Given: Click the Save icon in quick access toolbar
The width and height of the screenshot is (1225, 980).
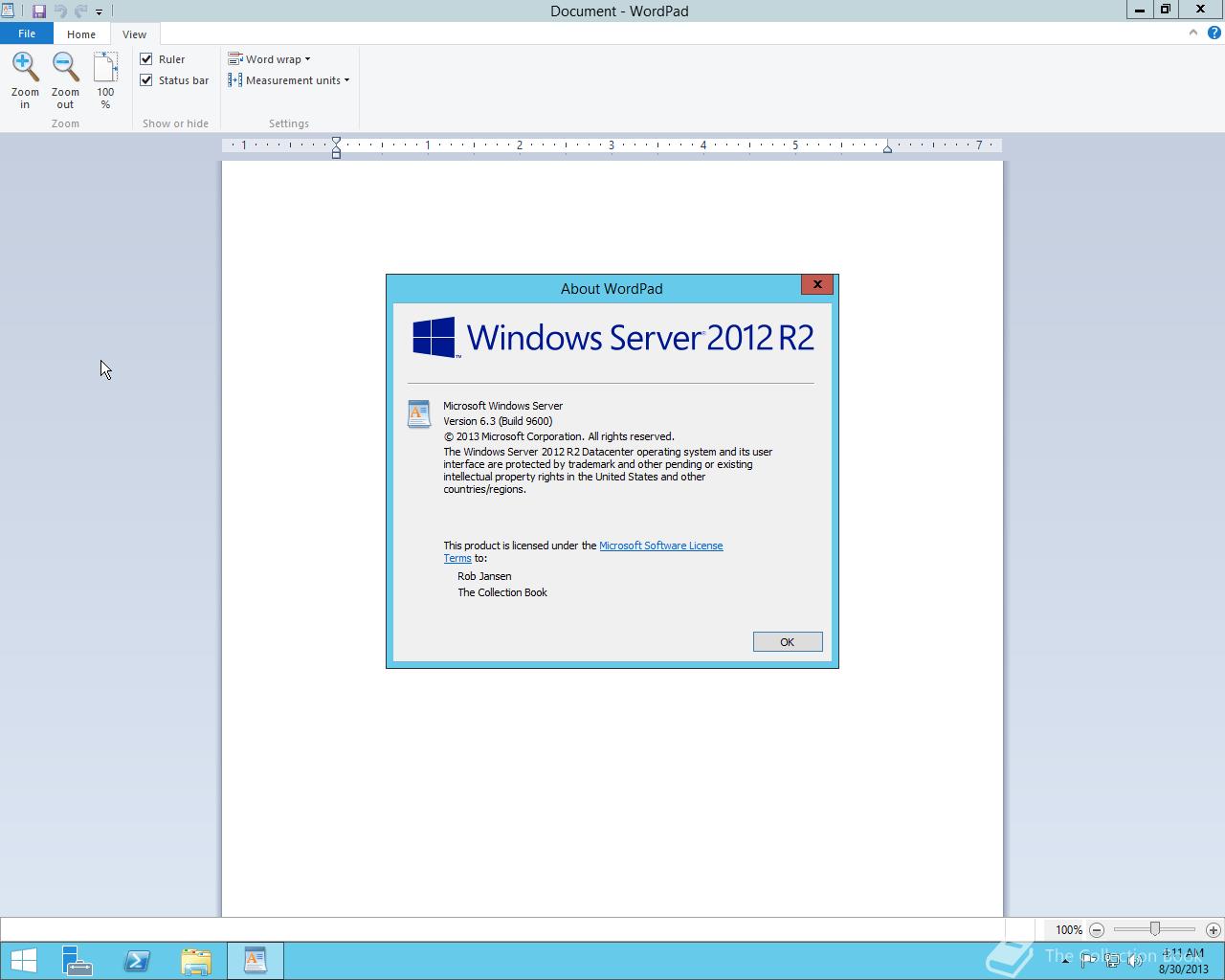Looking at the screenshot, I should (39, 11).
